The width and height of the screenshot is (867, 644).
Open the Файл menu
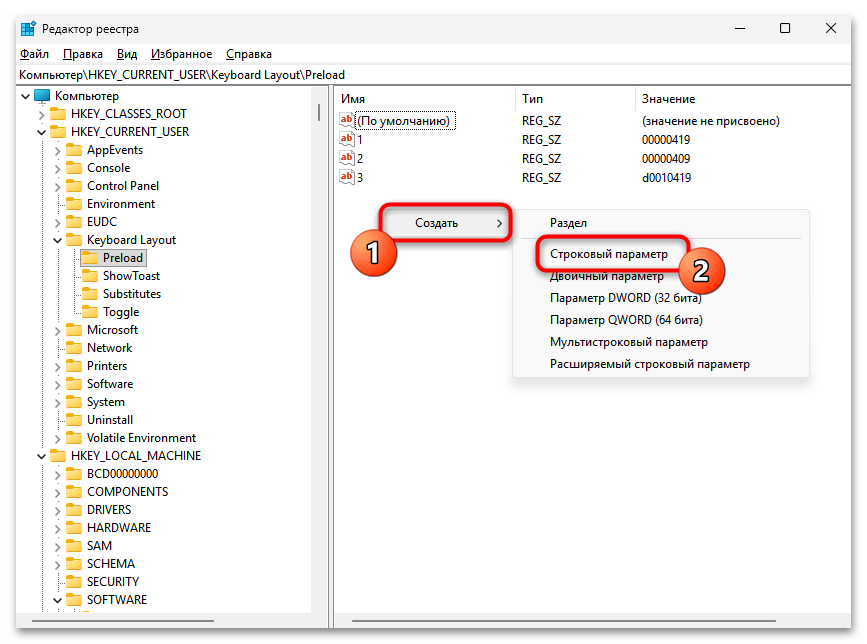34,54
